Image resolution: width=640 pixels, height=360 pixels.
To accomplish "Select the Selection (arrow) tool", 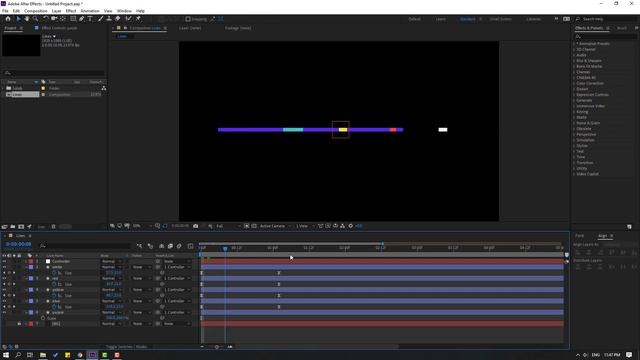I will (x=18, y=19).
